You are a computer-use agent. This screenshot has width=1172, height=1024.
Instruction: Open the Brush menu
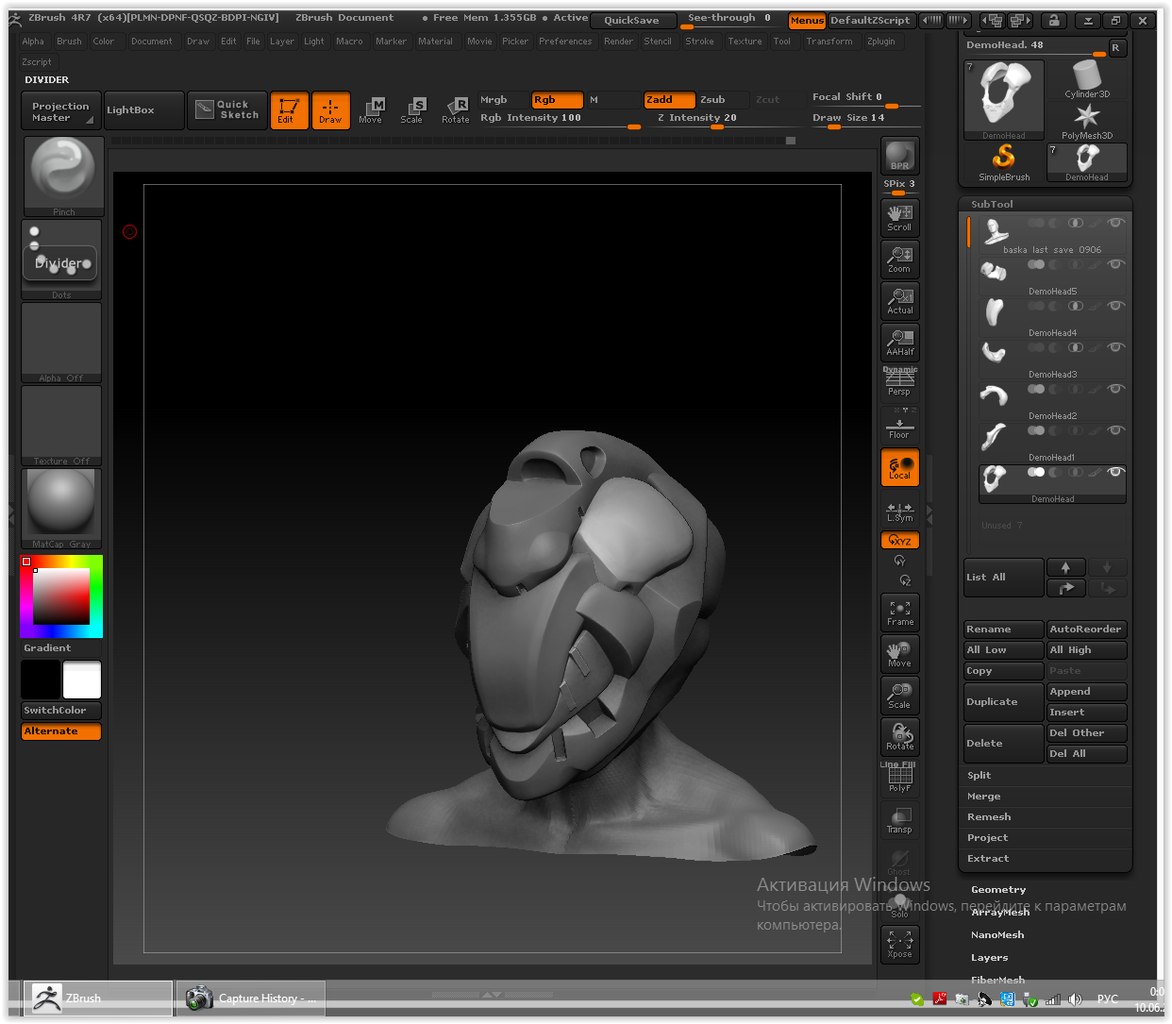[69, 41]
